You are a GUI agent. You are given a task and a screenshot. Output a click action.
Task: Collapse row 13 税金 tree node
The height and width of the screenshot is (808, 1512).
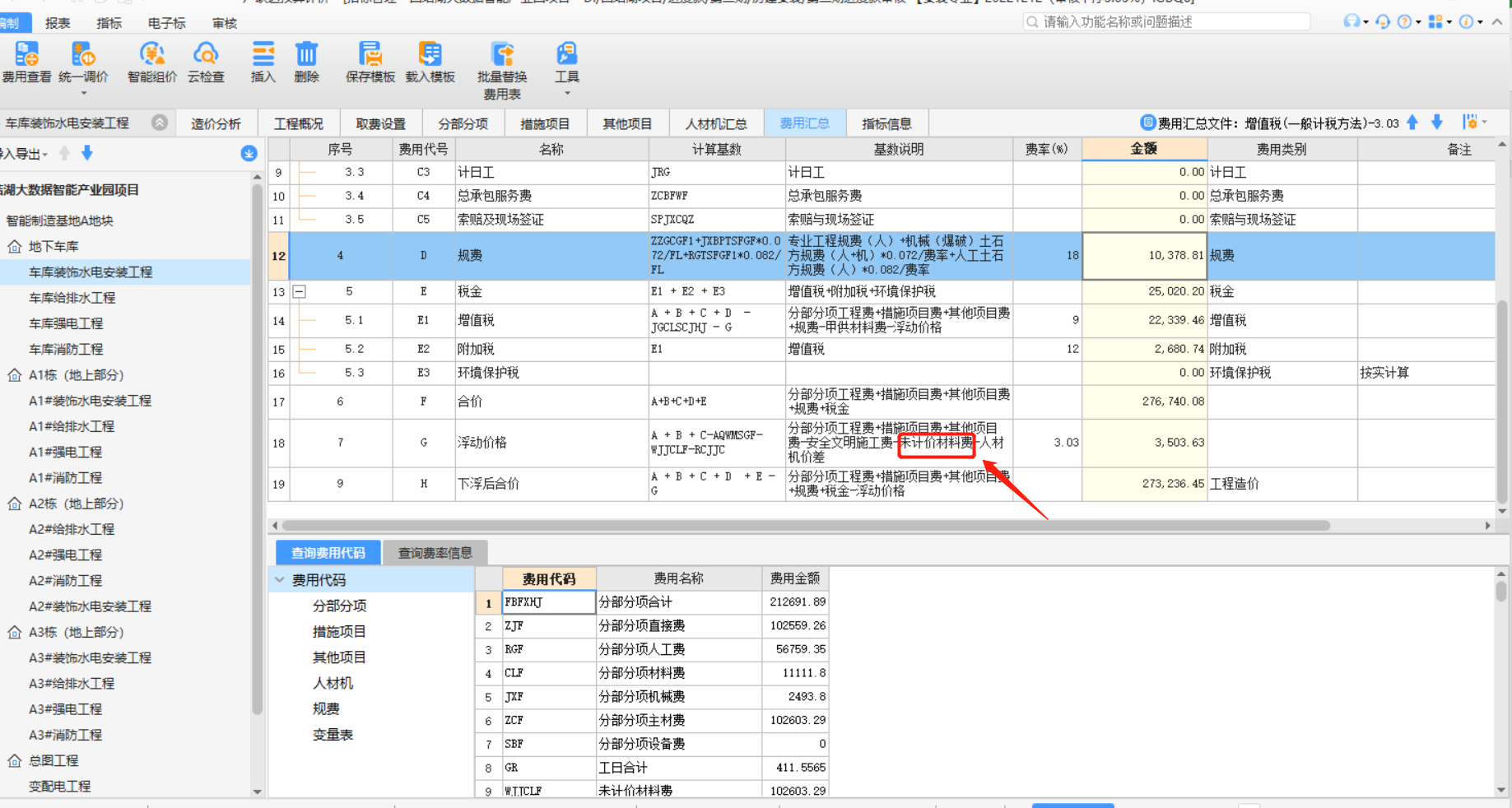[x=300, y=291]
